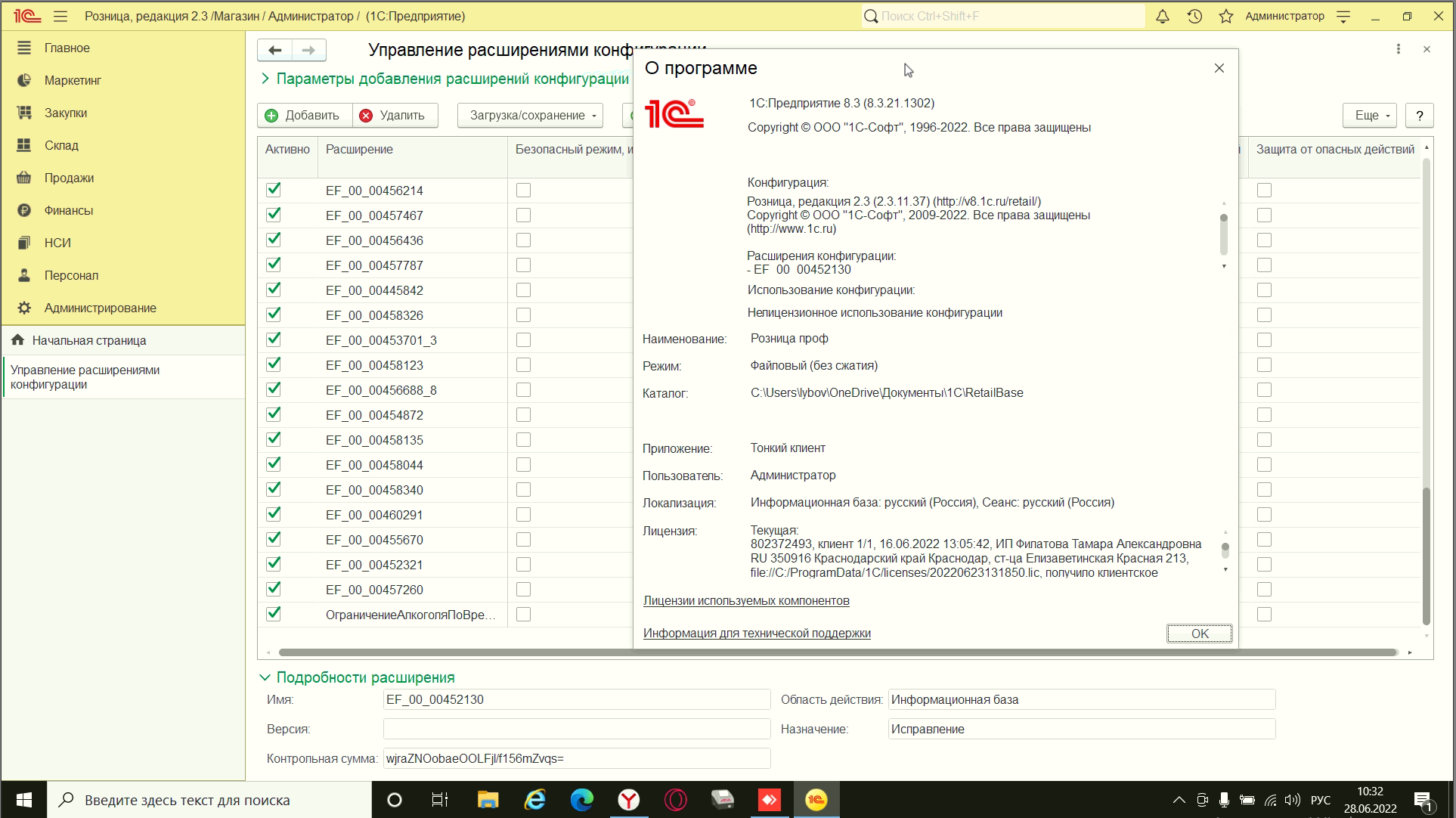
Task: Open history clock icon
Action: (x=1194, y=16)
